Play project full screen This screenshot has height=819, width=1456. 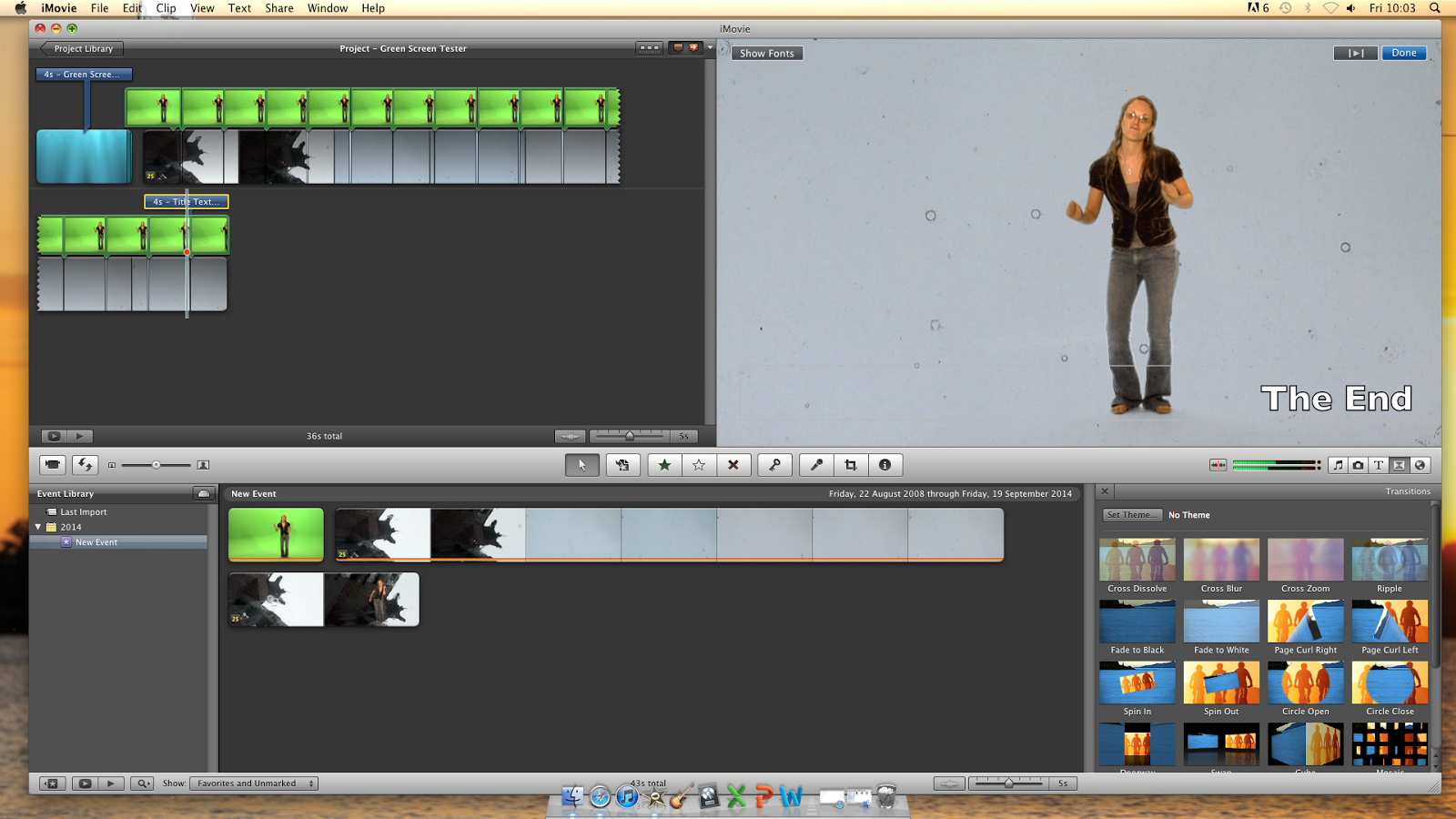pos(54,436)
